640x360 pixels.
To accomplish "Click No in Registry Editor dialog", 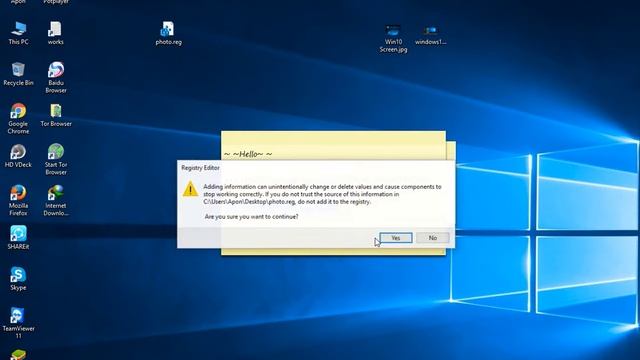I will pyautogui.click(x=433, y=238).
